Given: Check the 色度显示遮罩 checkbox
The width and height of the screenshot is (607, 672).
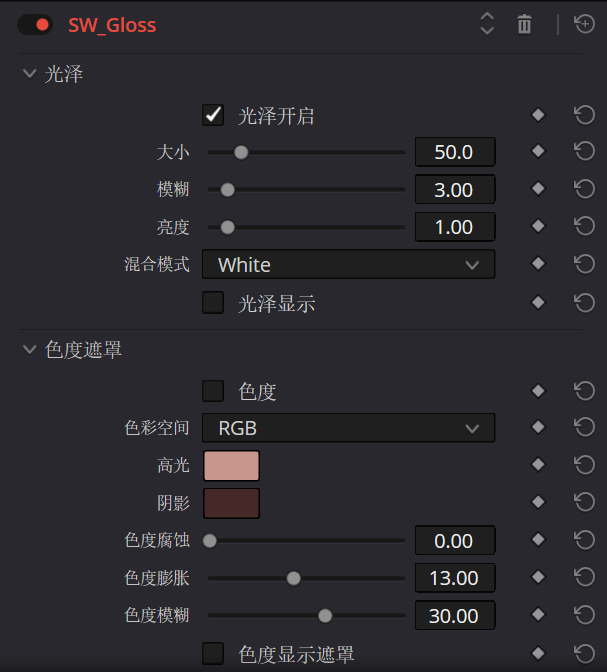Looking at the screenshot, I should click(x=213, y=654).
